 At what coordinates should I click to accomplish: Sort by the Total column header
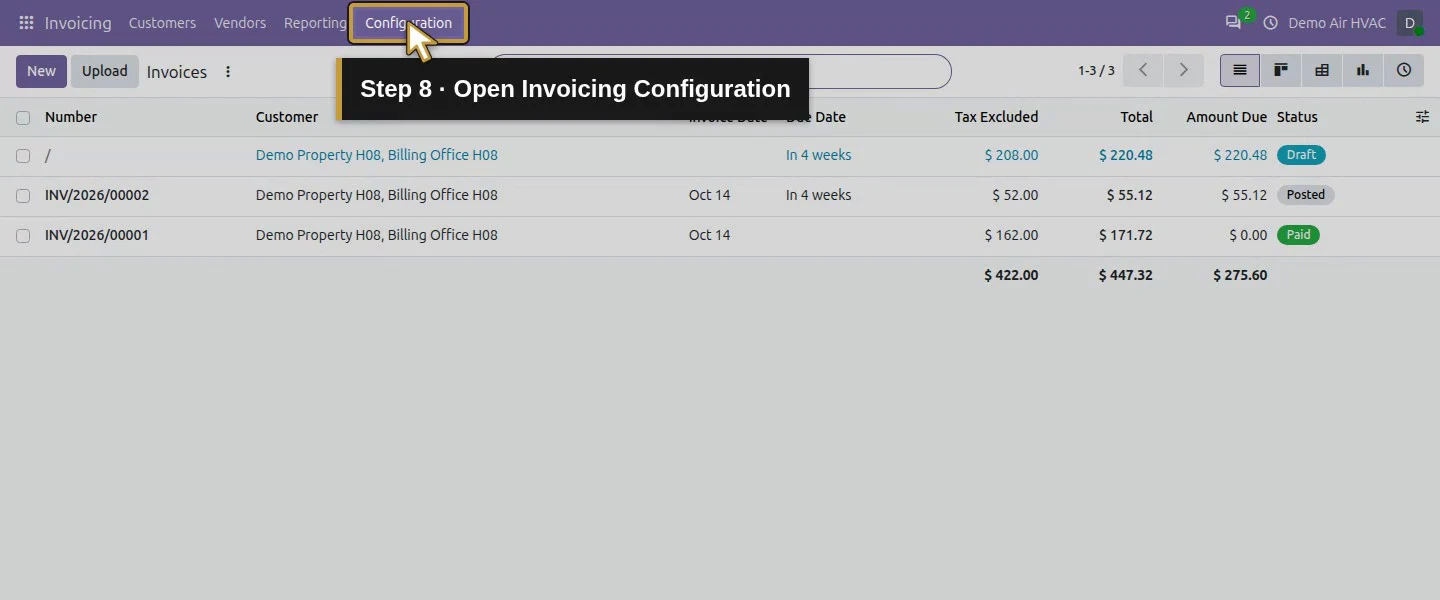pyautogui.click(x=1136, y=117)
